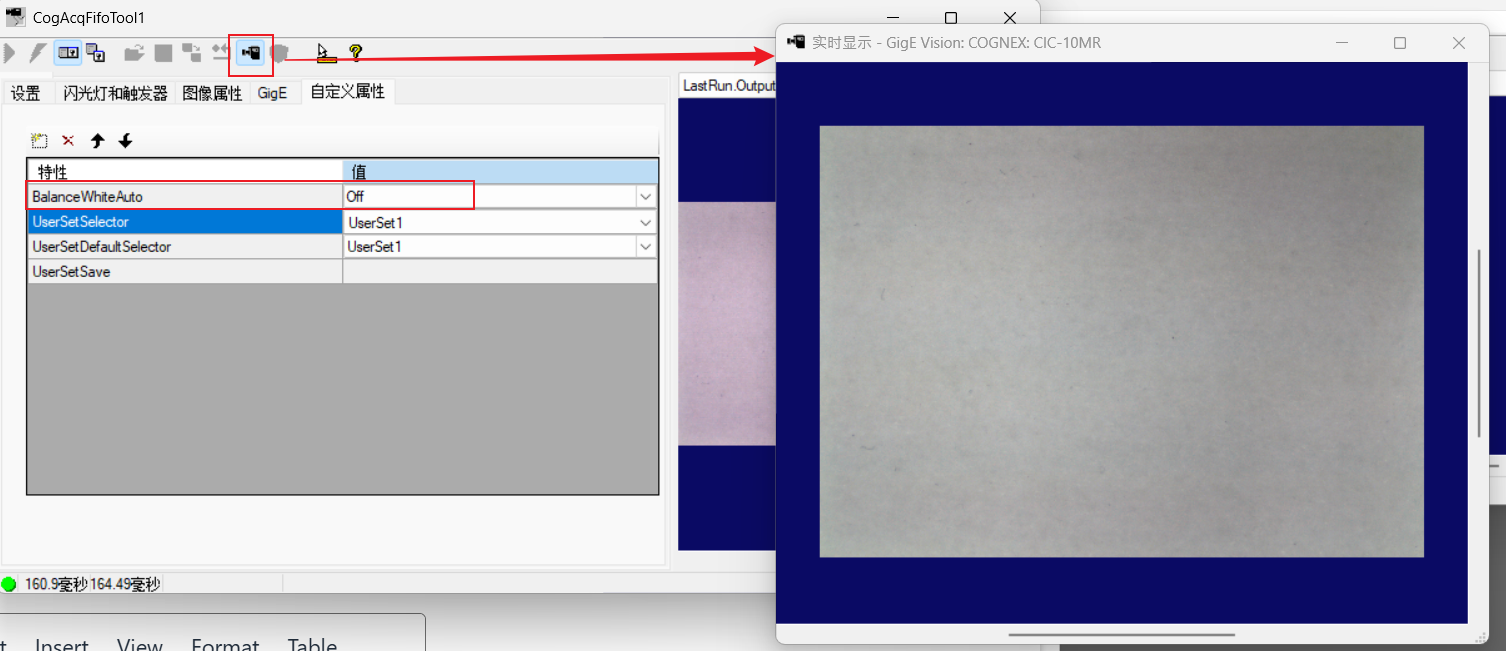This screenshot has height=651, width=1506.
Task: Close the 实时显示 live display window
Action: pos(1459,43)
